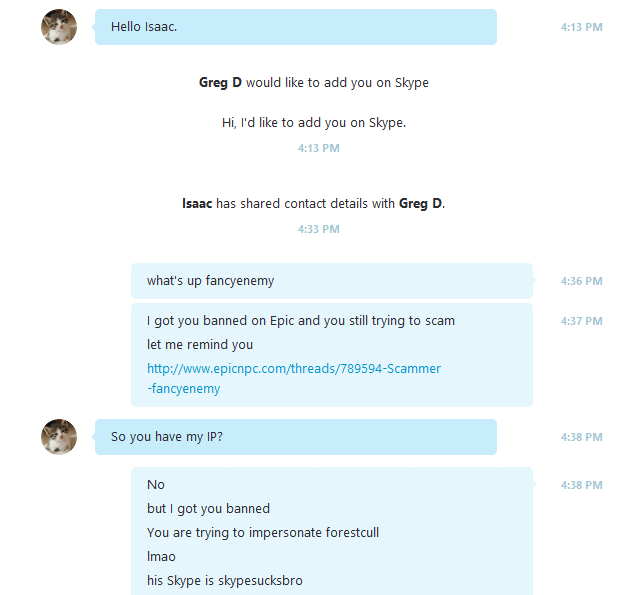Open the cat avatar beside "Hello Isaac."
Screen dimensions: 628x595
(x=59, y=27)
